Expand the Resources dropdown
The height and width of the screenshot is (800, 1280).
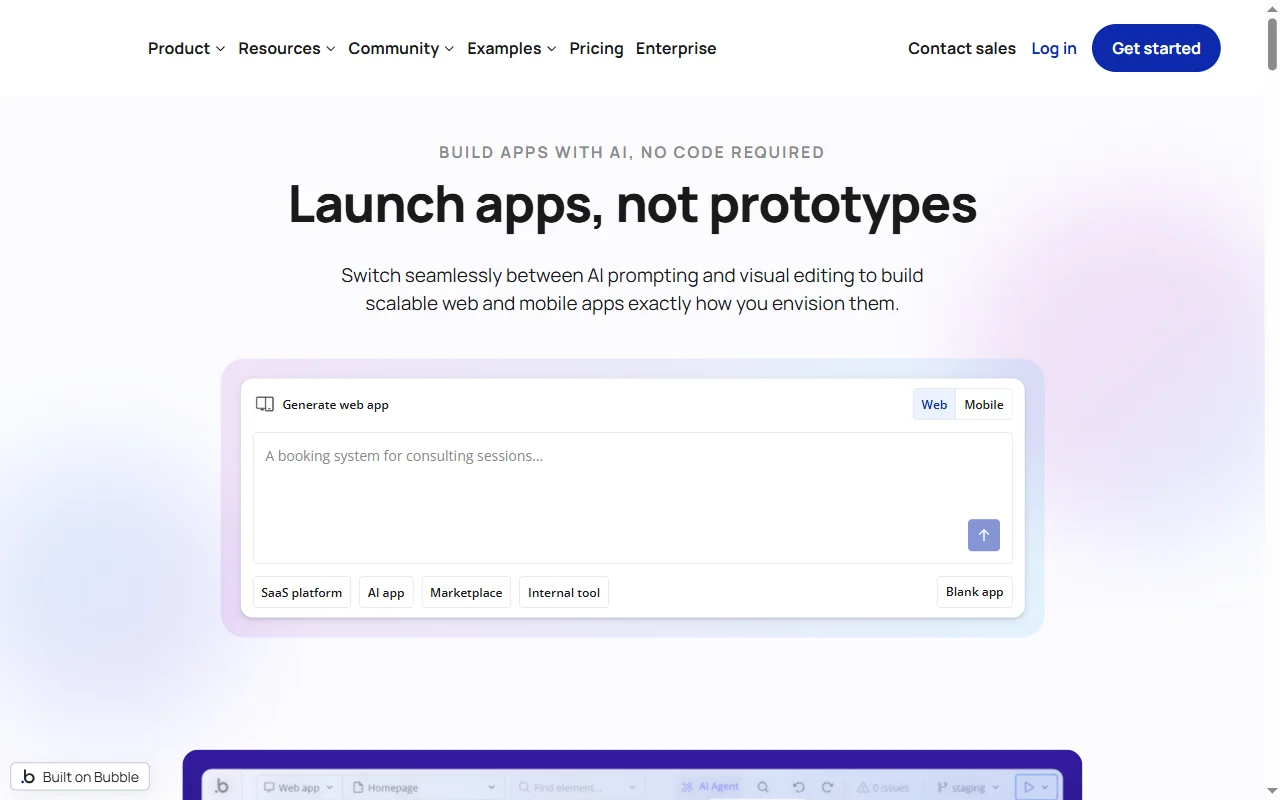tap(286, 48)
